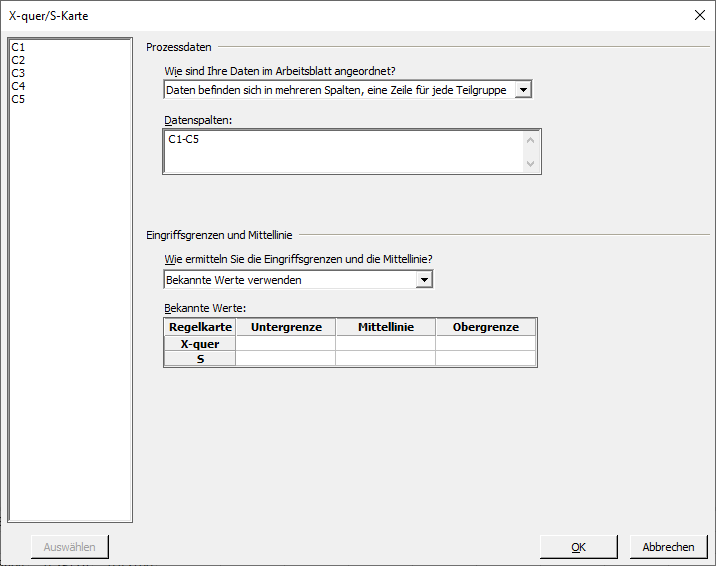Click the X-quer Obergrenze cell
716x566 pixels.
point(485,343)
